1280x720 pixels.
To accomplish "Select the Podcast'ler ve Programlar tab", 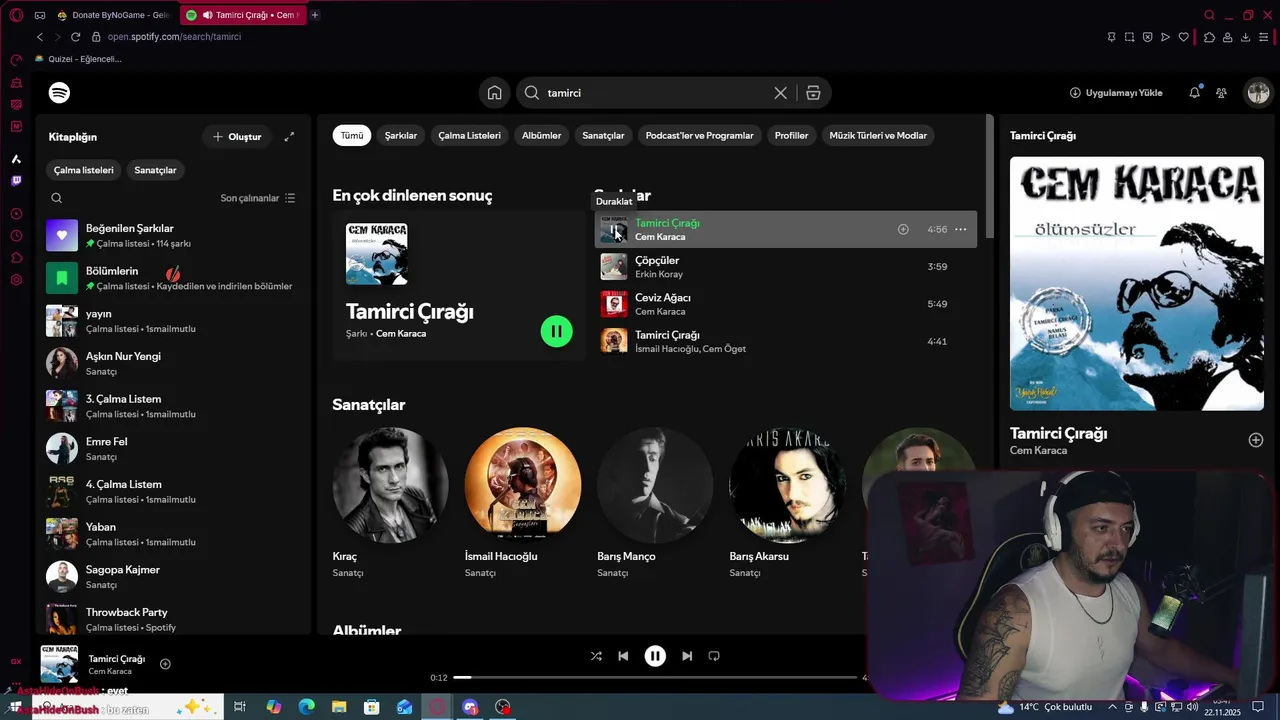I will pyautogui.click(x=699, y=136).
